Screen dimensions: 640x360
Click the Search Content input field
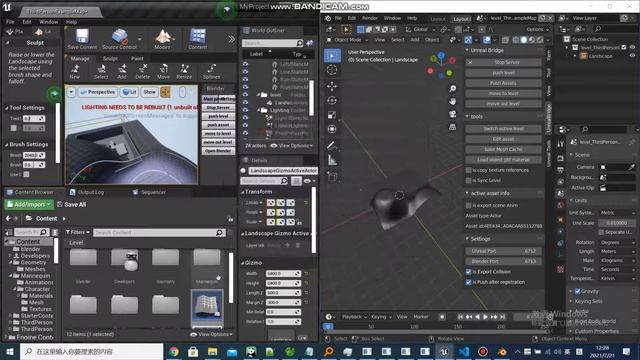pos(159,232)
